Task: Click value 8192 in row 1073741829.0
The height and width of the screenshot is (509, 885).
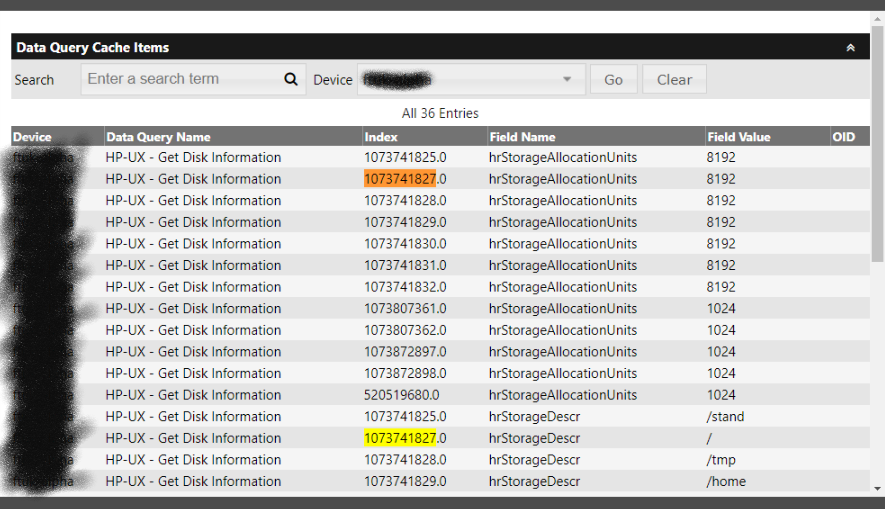Action: tap(721, 222)
